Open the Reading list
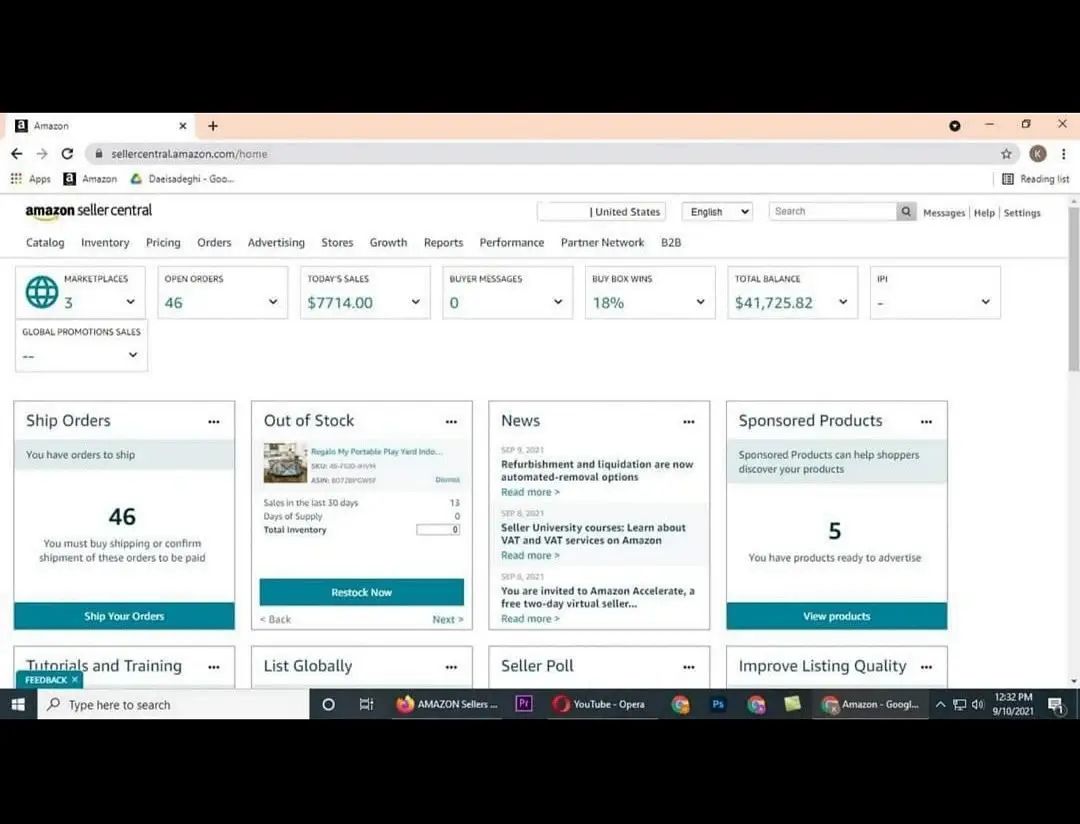The image size is (1080, 824). coord(1035,178)
